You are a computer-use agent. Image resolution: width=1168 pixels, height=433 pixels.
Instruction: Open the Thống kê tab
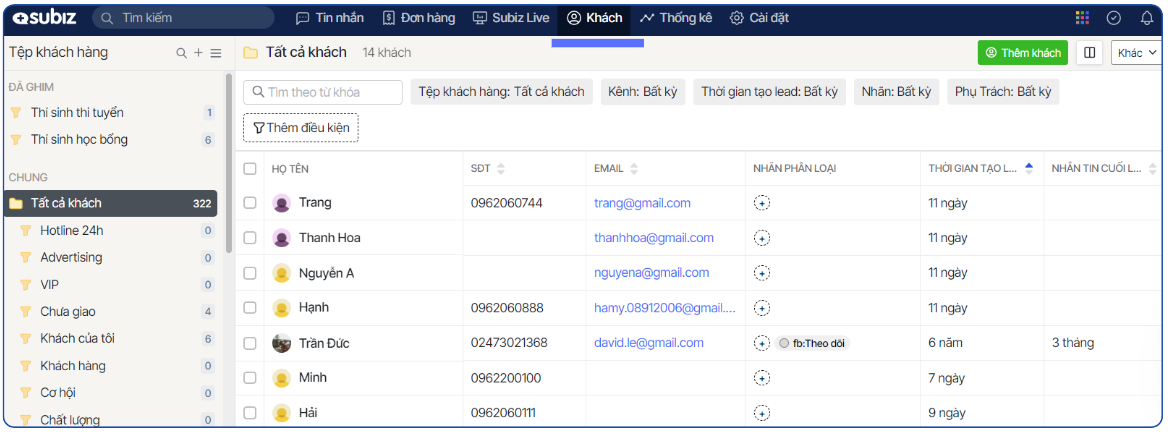click(675, 18)
